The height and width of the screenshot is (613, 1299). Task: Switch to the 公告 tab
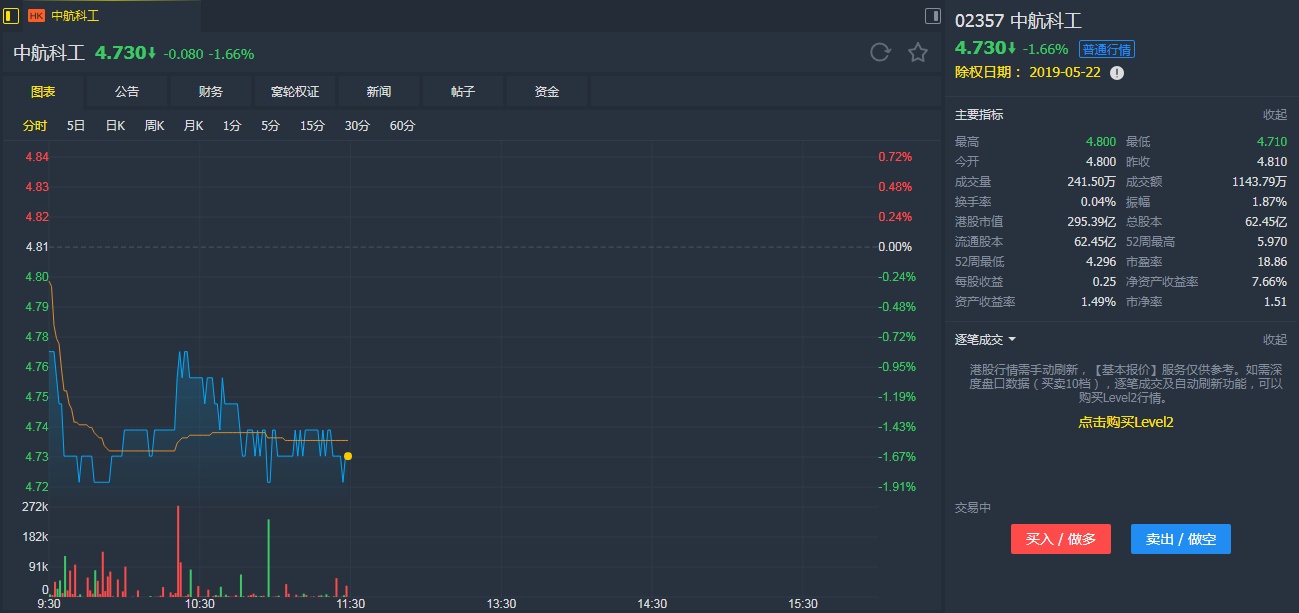tap(127, 92)
